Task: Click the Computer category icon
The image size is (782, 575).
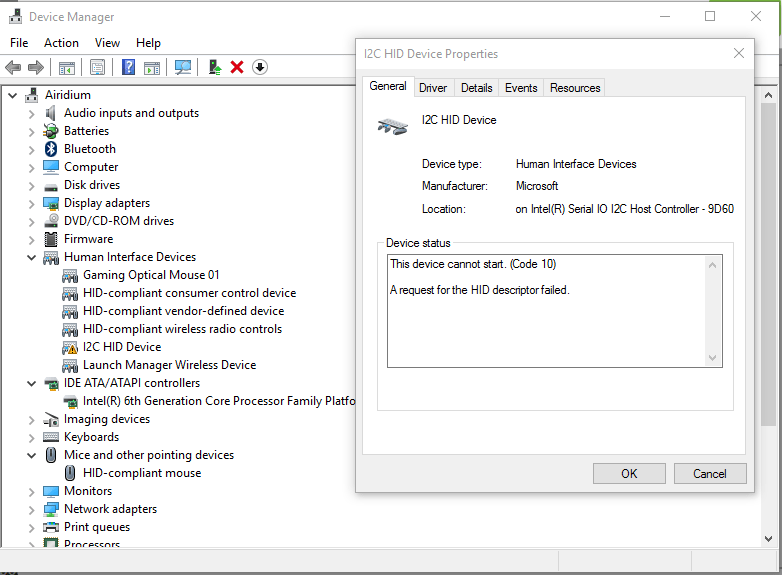Action: (x=51, y=167)
